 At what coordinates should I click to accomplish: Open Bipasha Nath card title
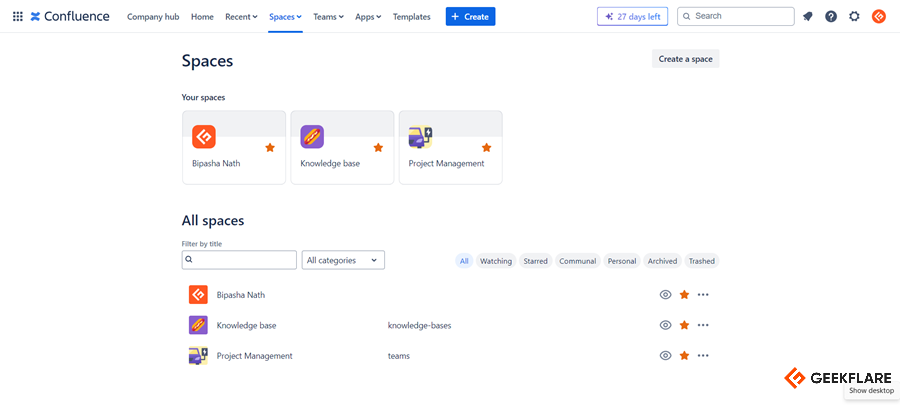[216, 163]
